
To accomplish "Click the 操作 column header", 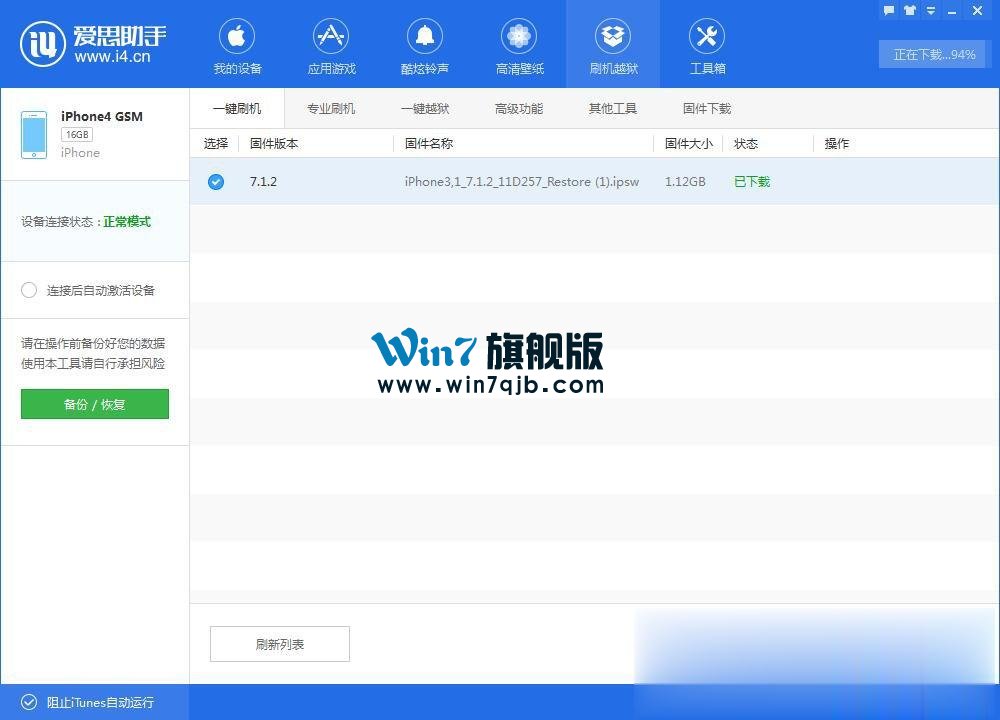I will click(837, 143).
